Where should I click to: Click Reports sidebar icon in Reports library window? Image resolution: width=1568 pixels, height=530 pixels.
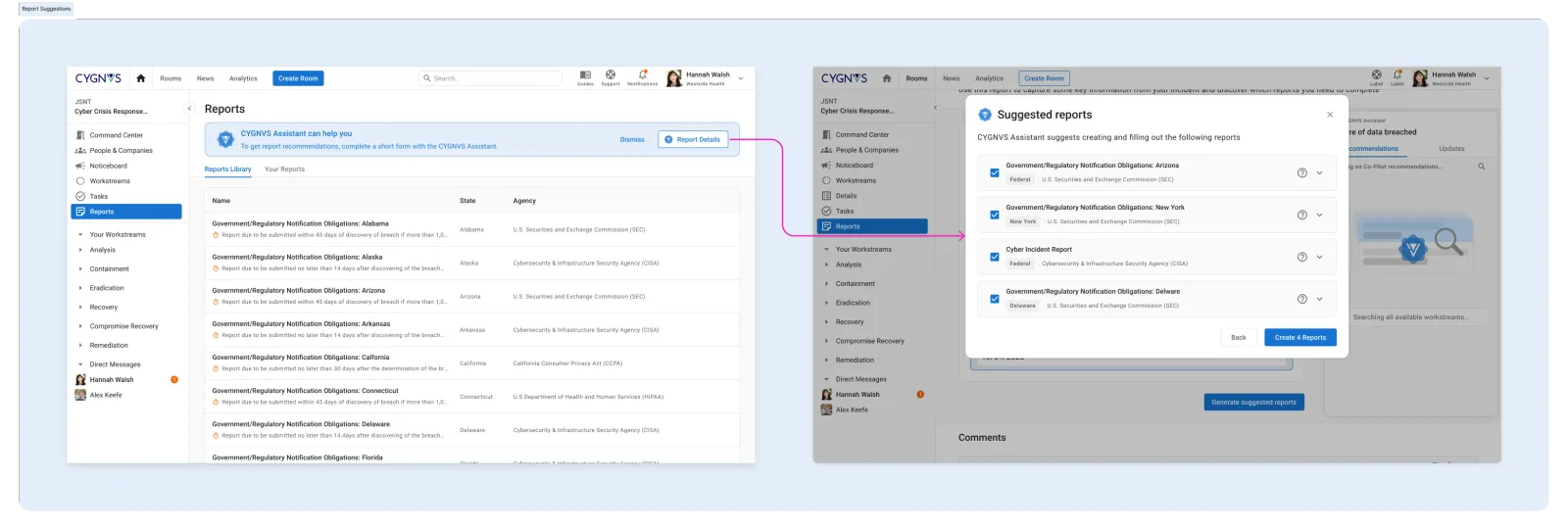(80, 212)
